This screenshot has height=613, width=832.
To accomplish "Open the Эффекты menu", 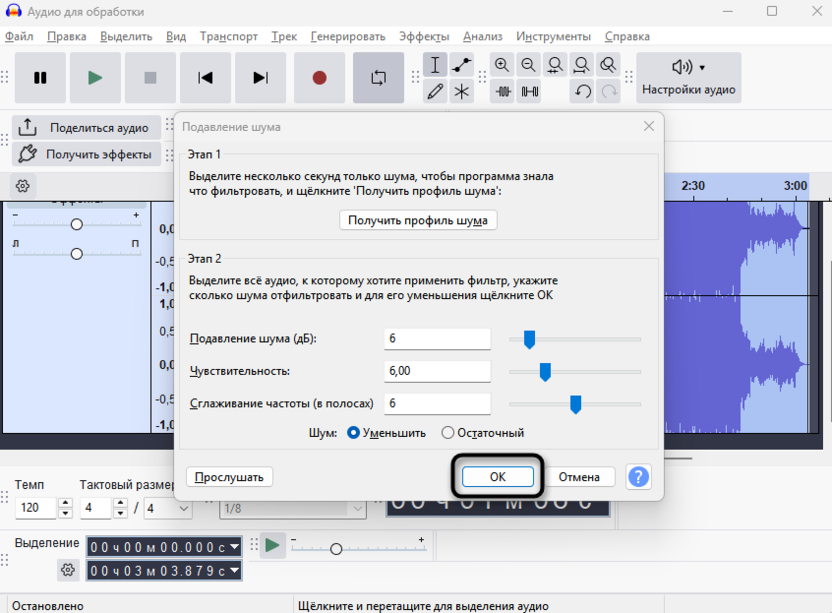I will (424, 35).
